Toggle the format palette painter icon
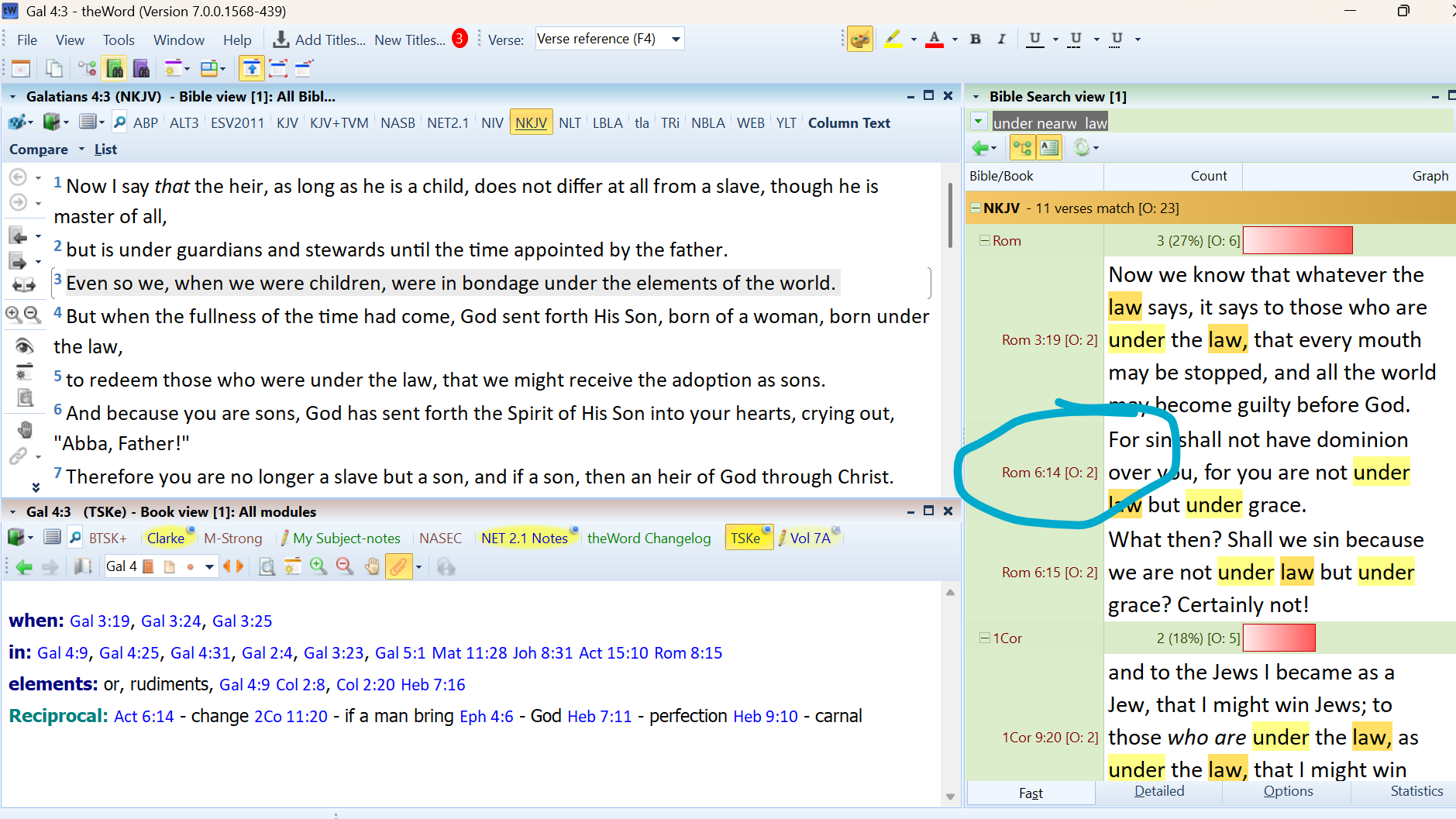1456x819 pixels. point(860,39)
